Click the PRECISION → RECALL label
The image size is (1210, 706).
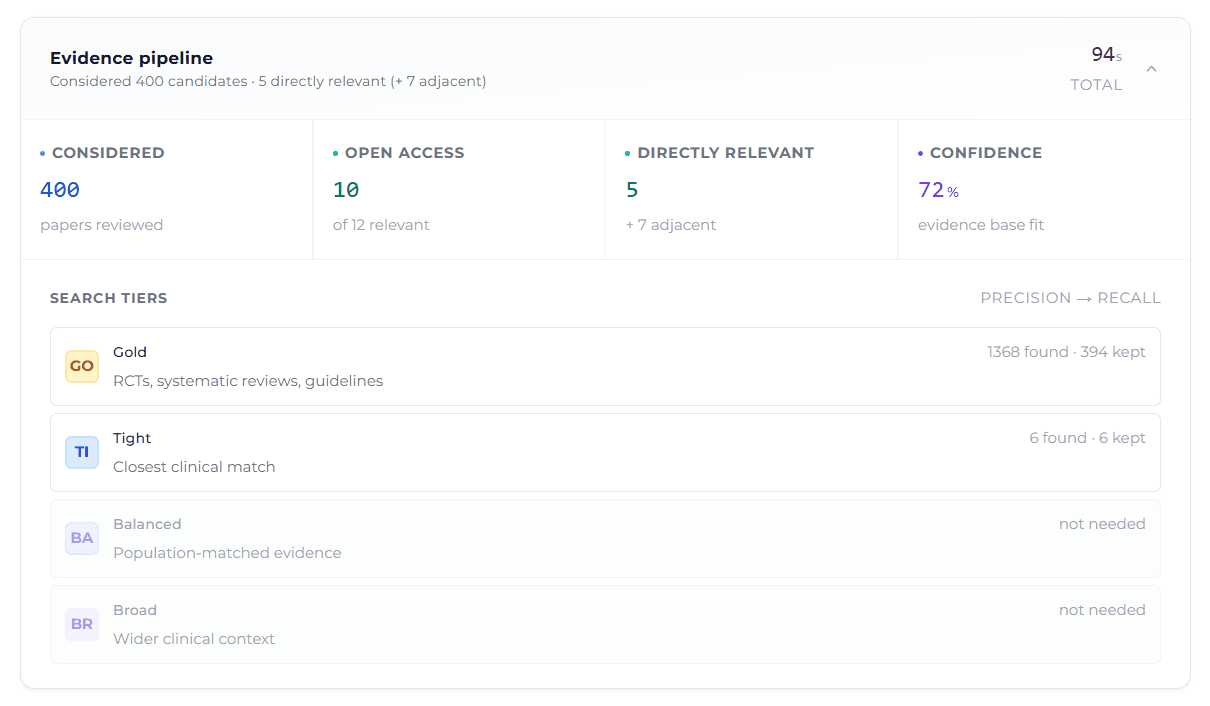coord(1070,298)
